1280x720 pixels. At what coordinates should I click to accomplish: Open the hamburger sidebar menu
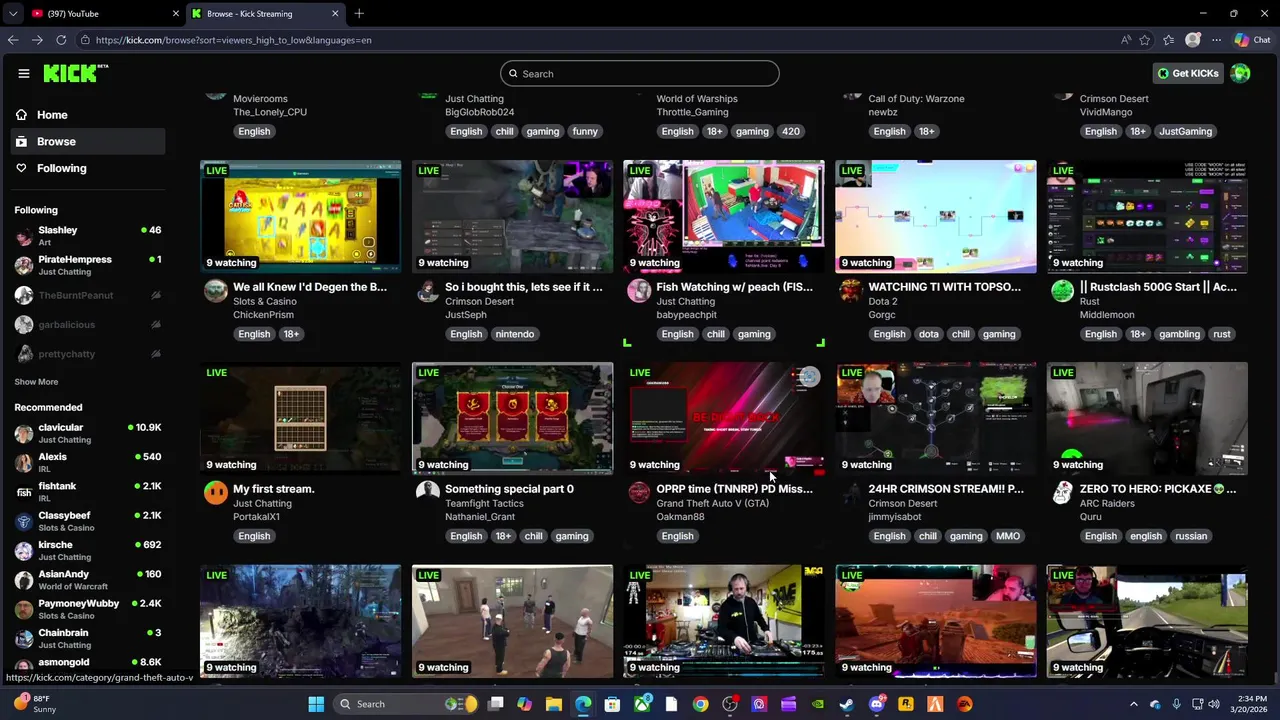click(24, 73)
